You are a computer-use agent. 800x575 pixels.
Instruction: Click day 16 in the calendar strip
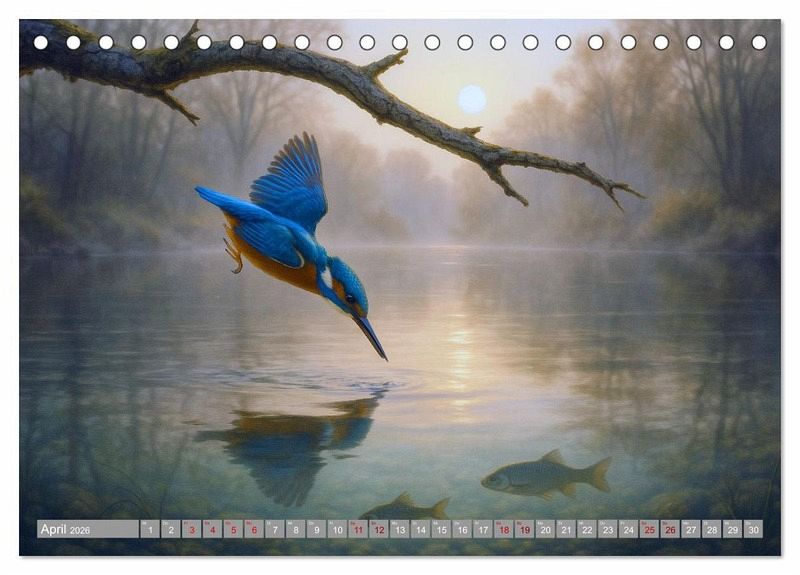[x=462, y=529]
